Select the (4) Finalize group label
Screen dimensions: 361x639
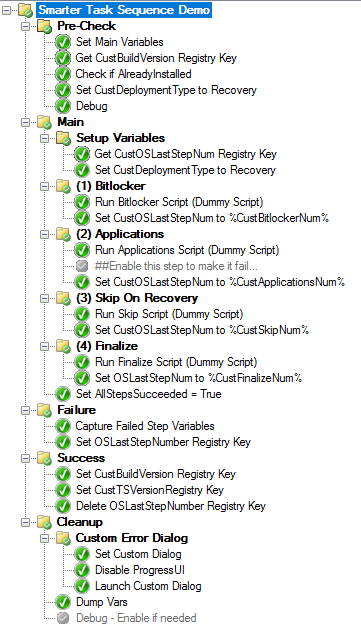tap(107, 346)
